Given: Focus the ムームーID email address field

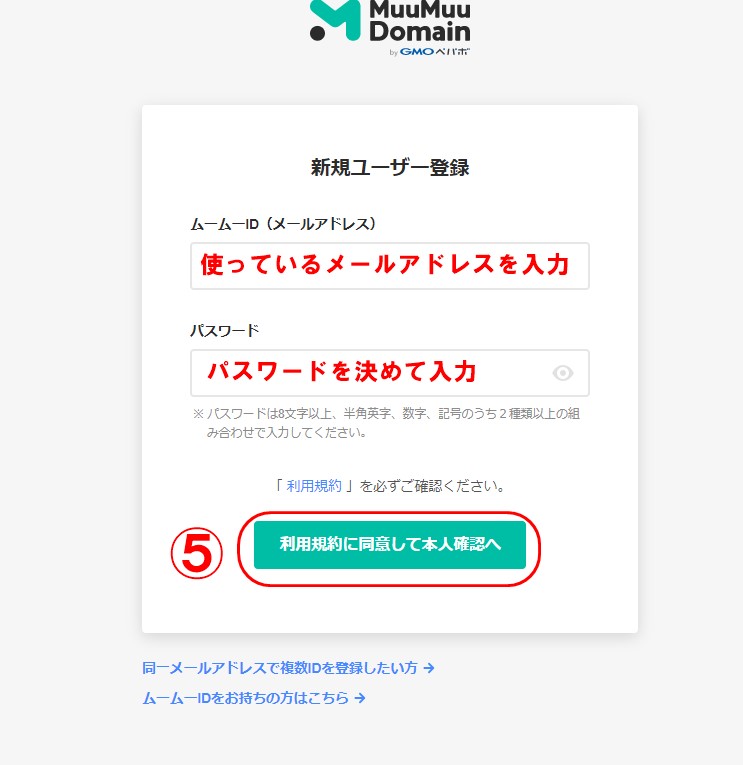Looking at the screenshot, I should tap(390, 266).
